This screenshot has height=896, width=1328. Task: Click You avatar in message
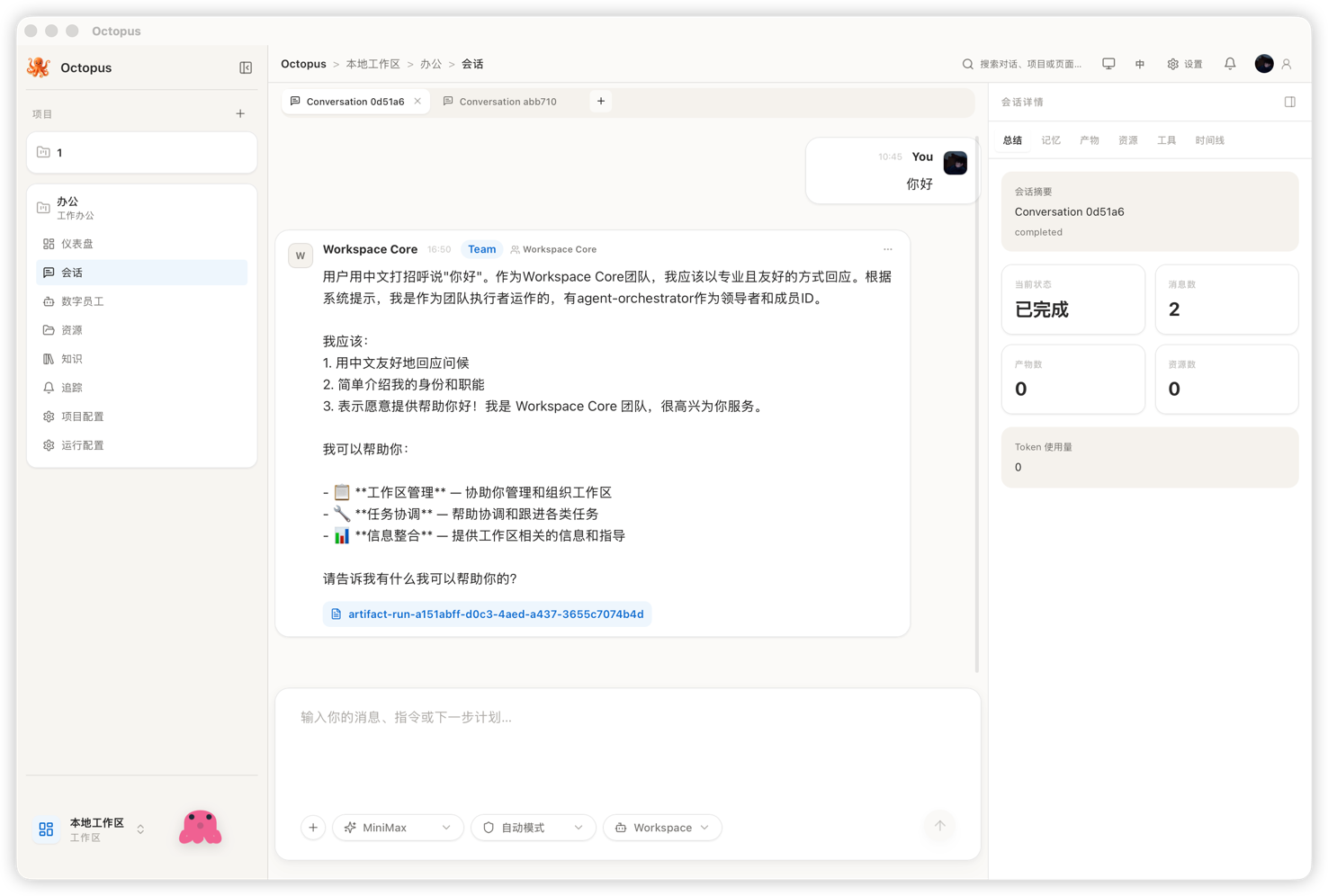click(x=956, y=163)
